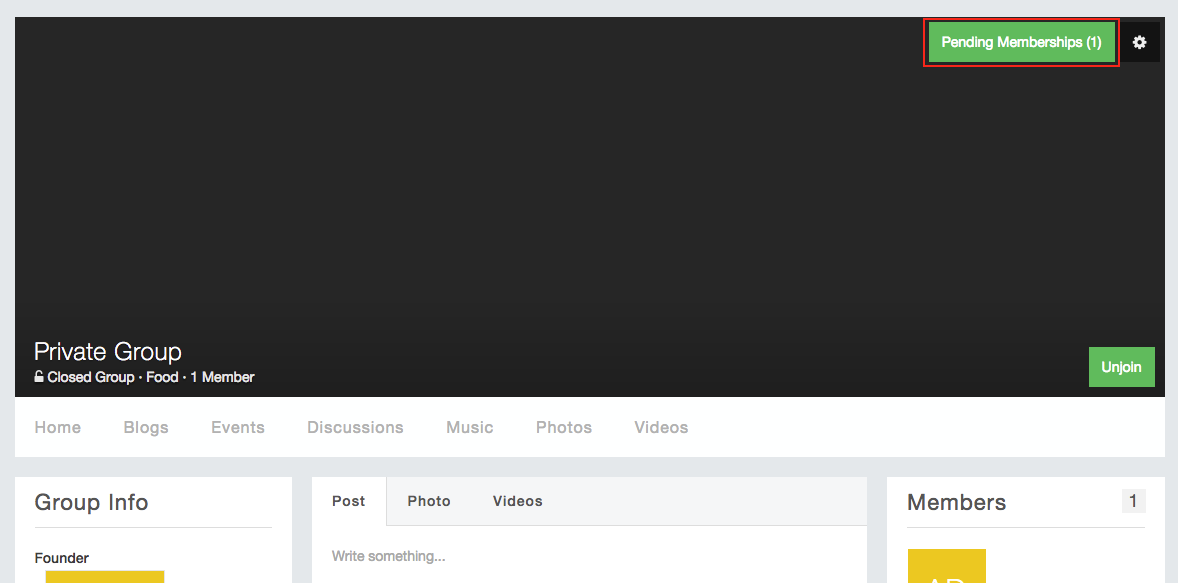This screenshot has width=1178, height=583.
Task: Open the group settings gear menu
Action: tap(1139, 43)
